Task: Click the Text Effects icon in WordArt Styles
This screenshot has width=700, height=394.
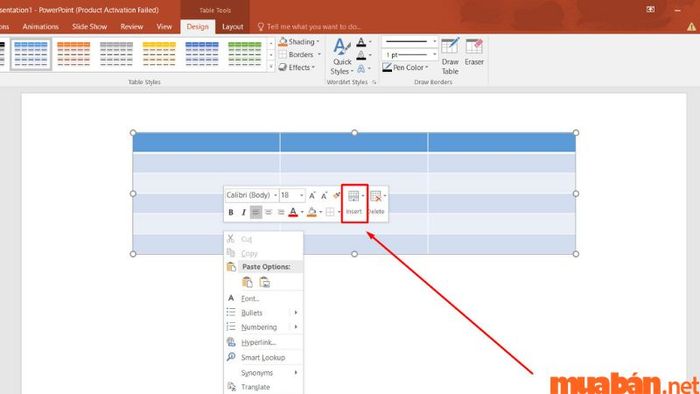Action: [x=362, y=68]
